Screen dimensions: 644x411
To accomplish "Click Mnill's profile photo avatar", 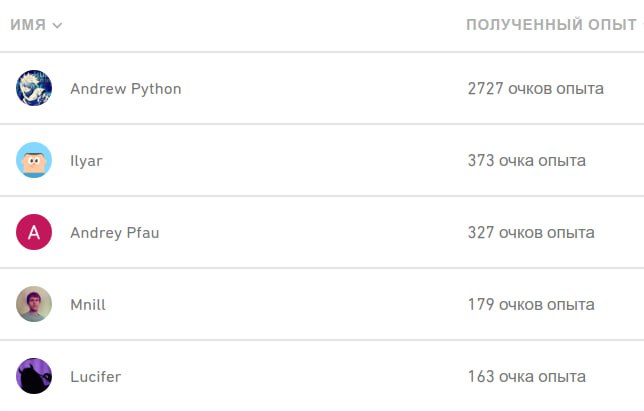I will pyautogui.click(x=34, y=304).
